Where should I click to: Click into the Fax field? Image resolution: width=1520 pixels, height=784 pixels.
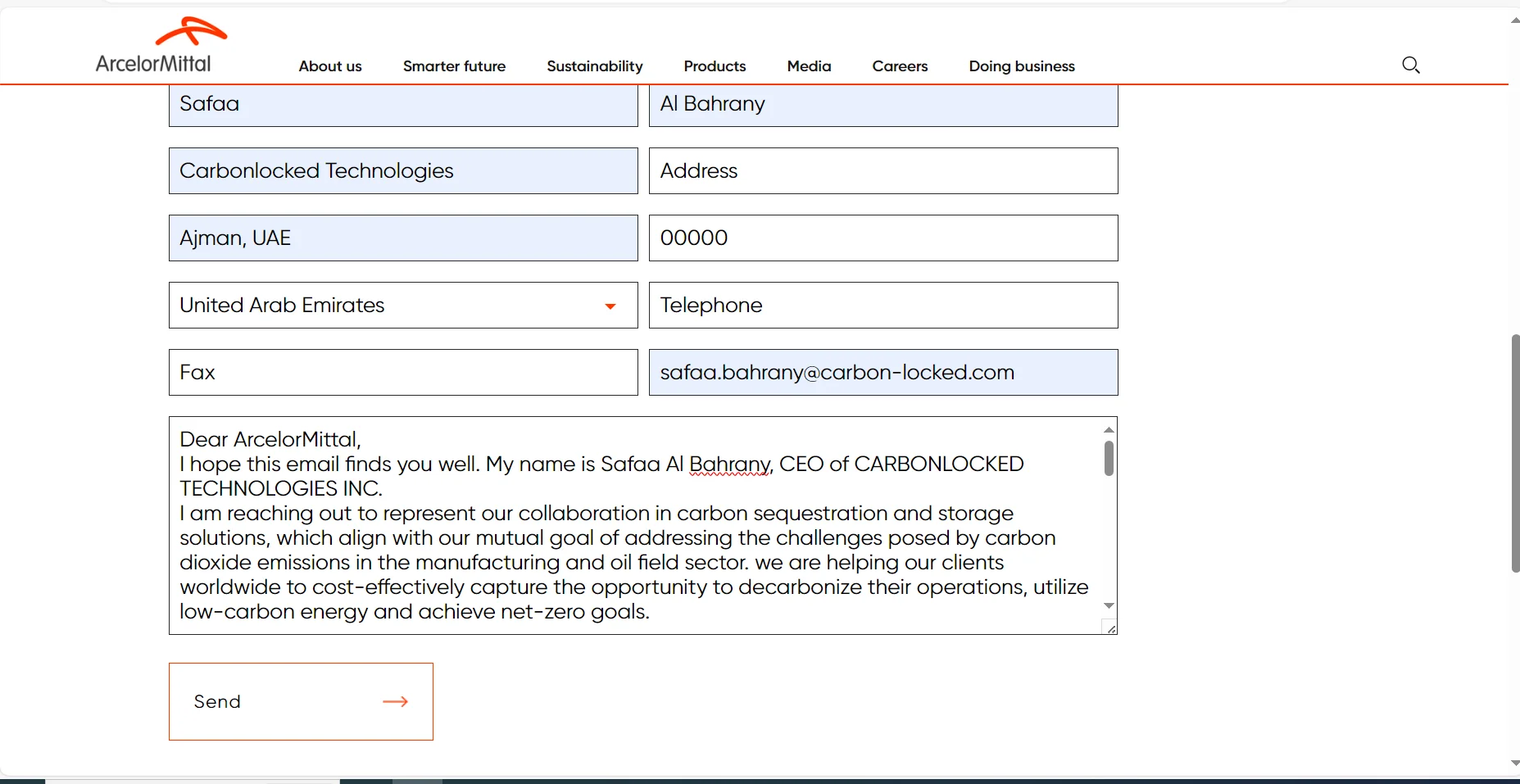point(403,372)
